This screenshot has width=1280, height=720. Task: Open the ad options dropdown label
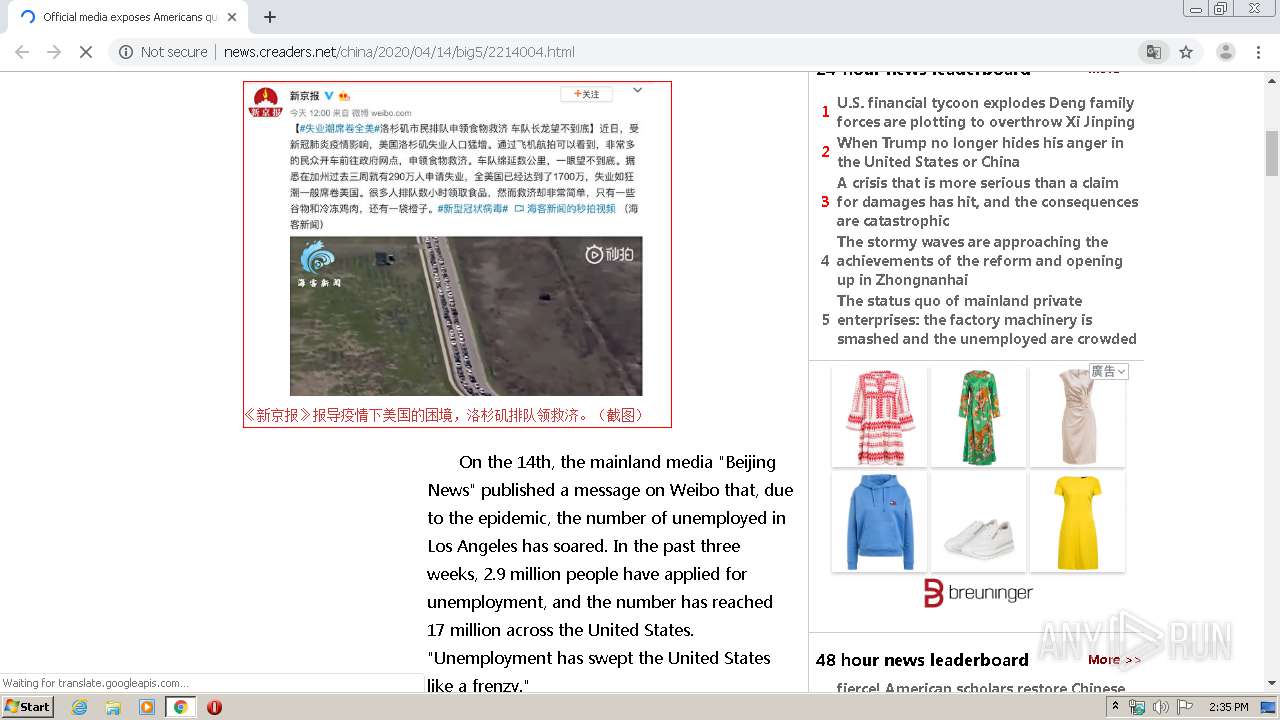(1108, 371)
